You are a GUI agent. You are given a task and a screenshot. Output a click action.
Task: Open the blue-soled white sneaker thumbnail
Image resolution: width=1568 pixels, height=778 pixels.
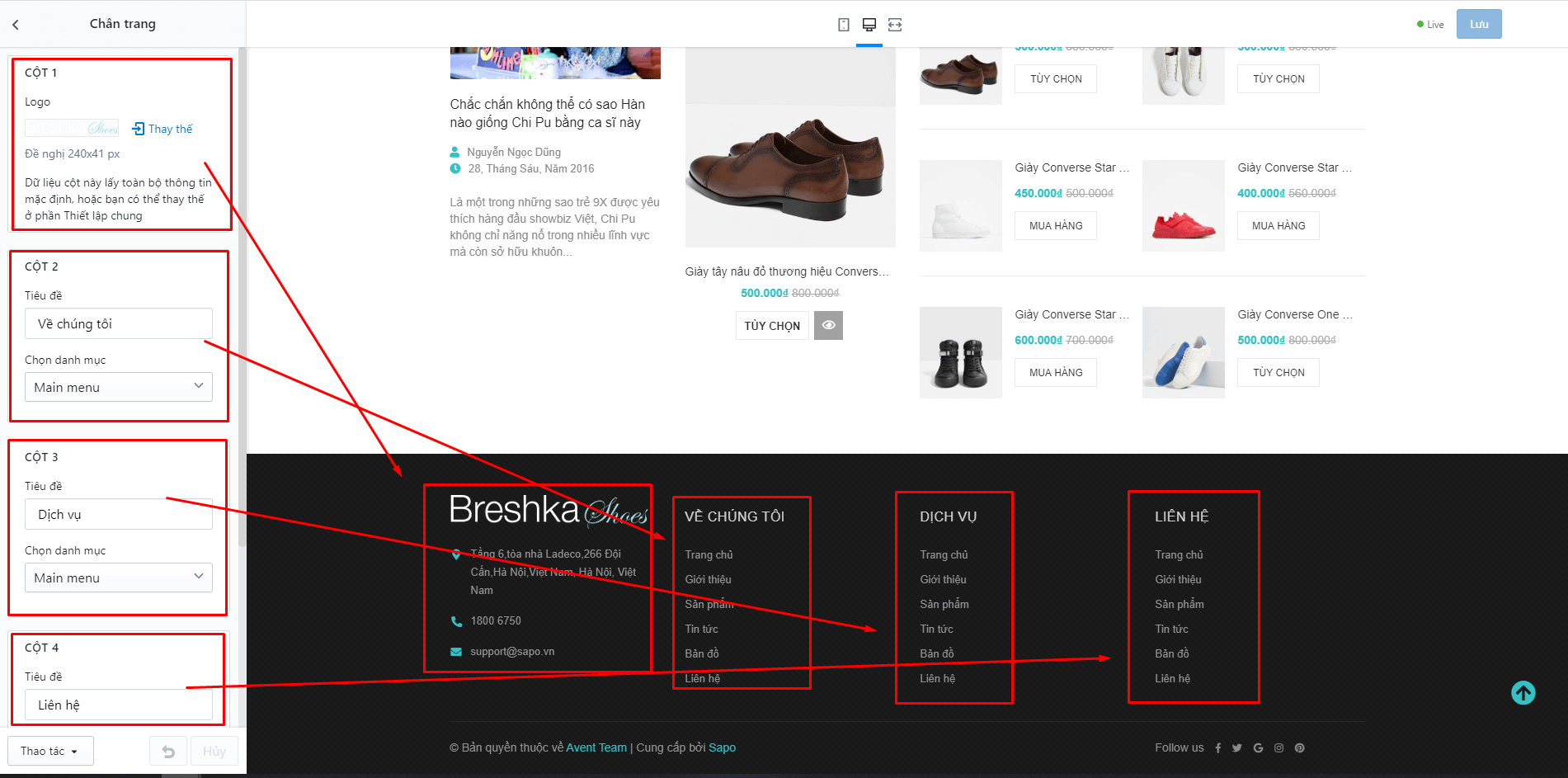1184,353
